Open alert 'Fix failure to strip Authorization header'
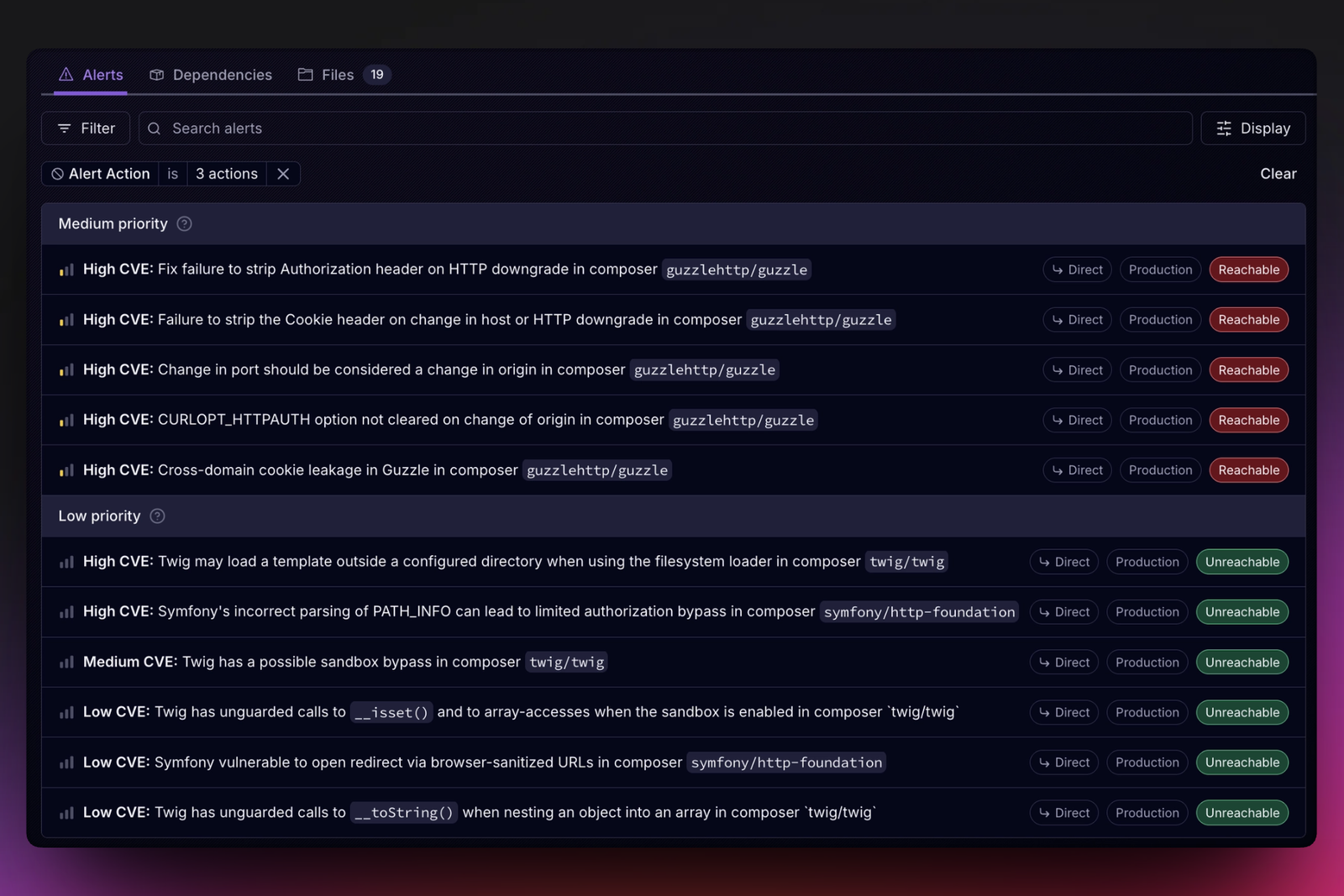Viewport: 1344px width, 896px height. tap(673, 270)
